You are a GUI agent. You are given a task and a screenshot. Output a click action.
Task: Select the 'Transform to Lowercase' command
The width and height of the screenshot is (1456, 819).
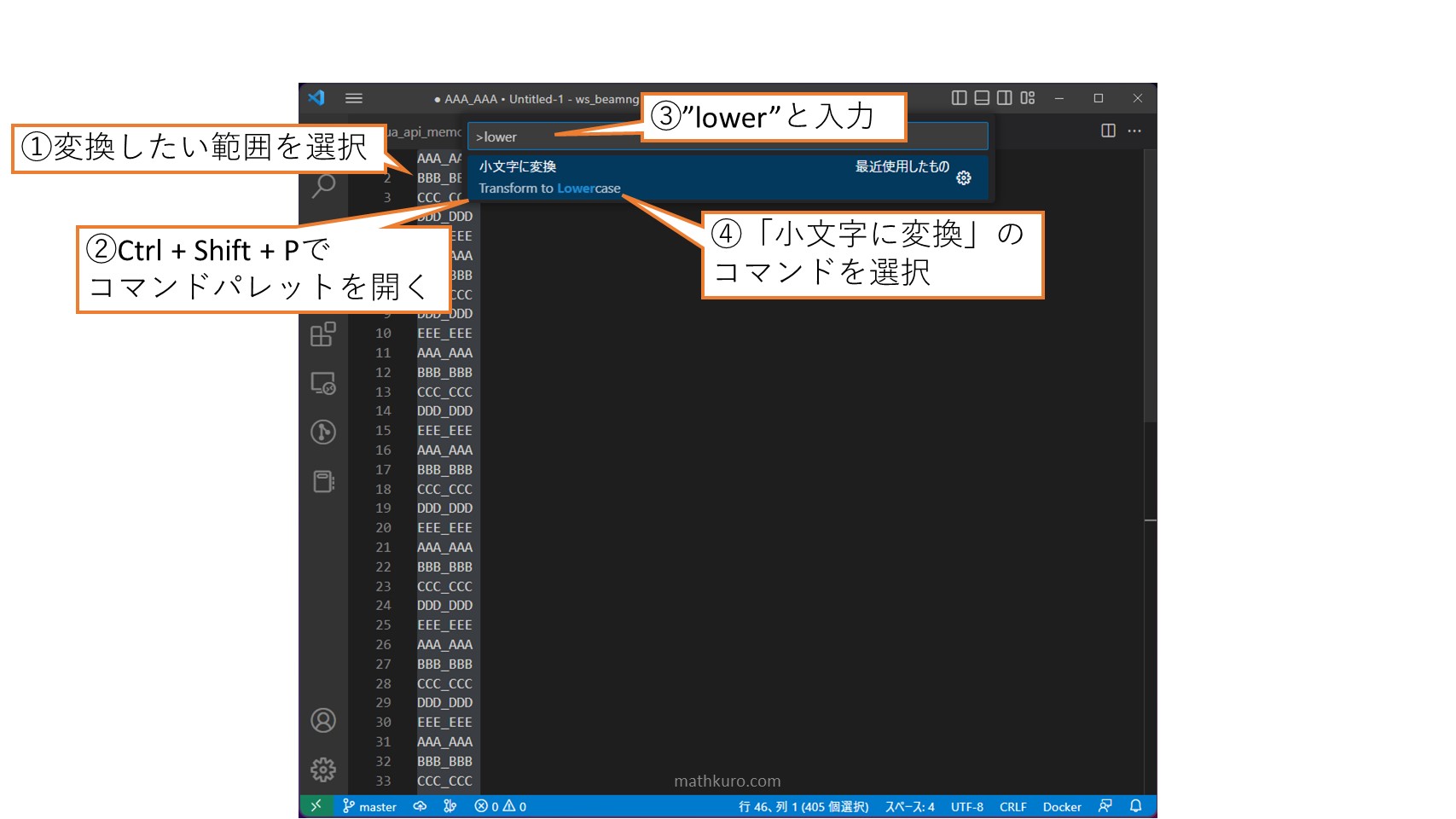click(x=728, y=177)
